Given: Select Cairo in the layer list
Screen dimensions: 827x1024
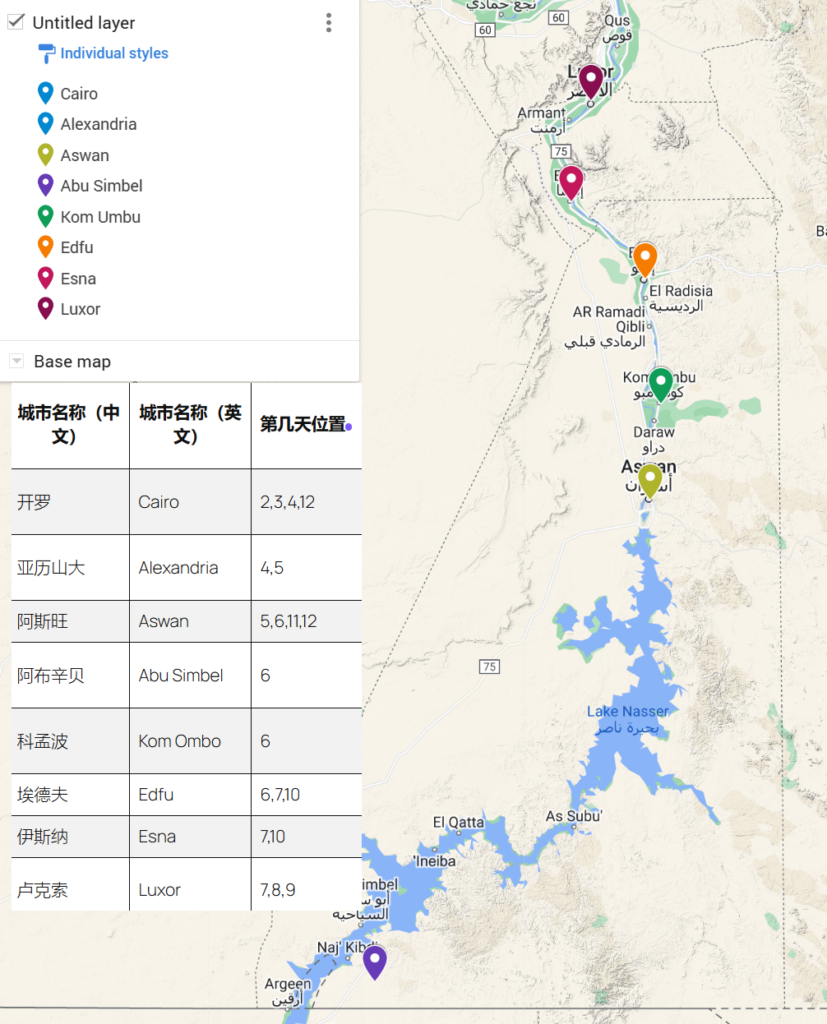Looking at the screenshot, I should click(x=79, y=94).
